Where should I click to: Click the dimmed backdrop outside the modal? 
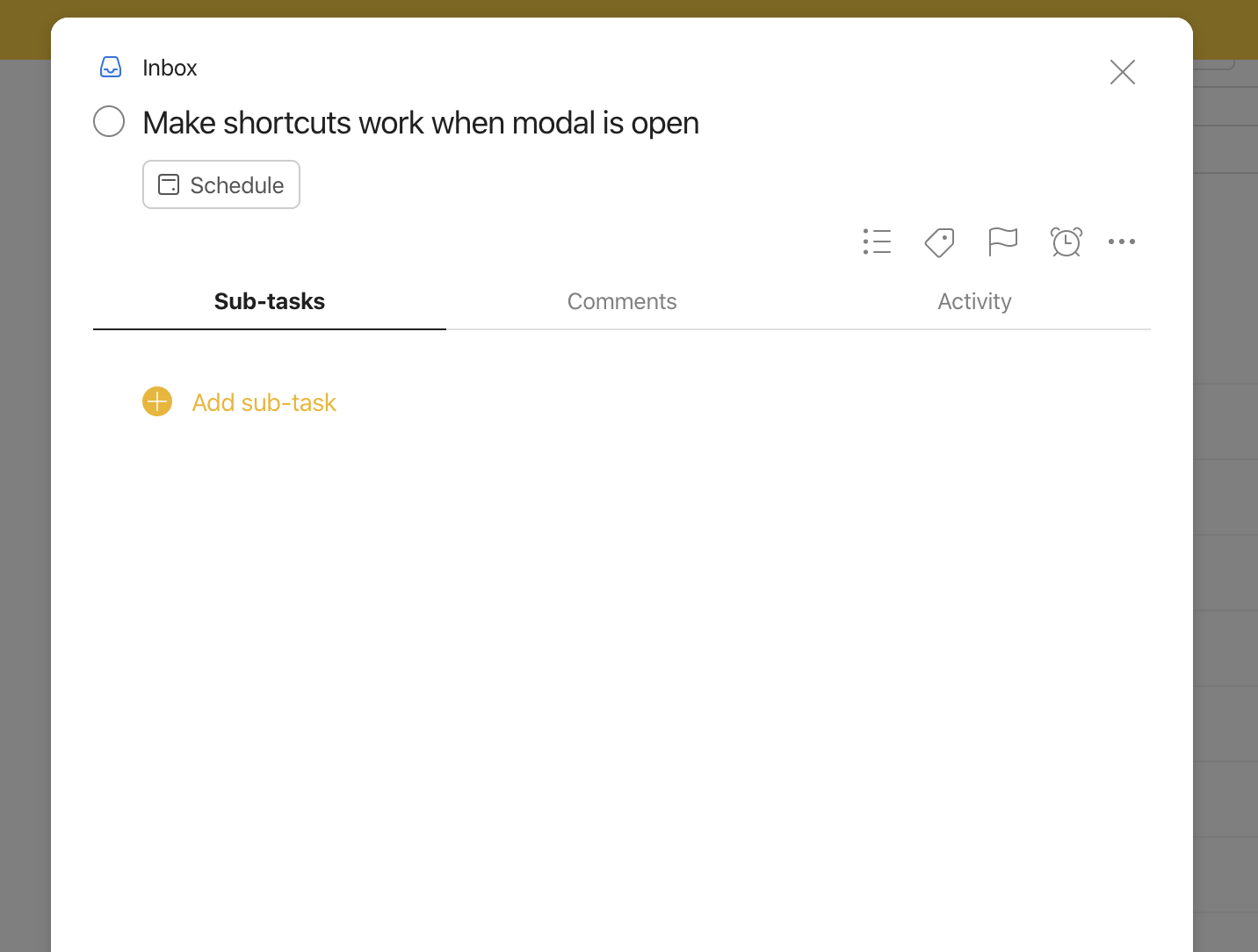pos(26,527)
